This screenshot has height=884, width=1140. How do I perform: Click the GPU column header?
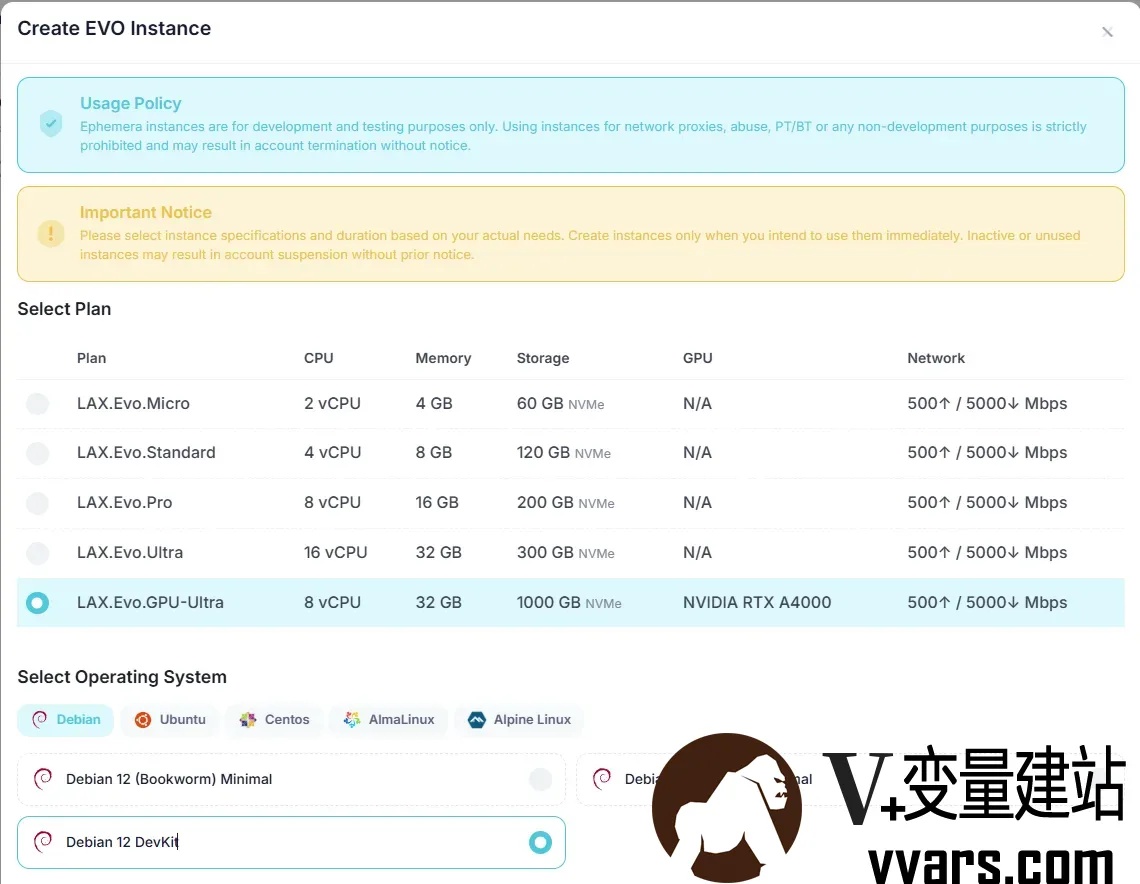click(697, 358)
